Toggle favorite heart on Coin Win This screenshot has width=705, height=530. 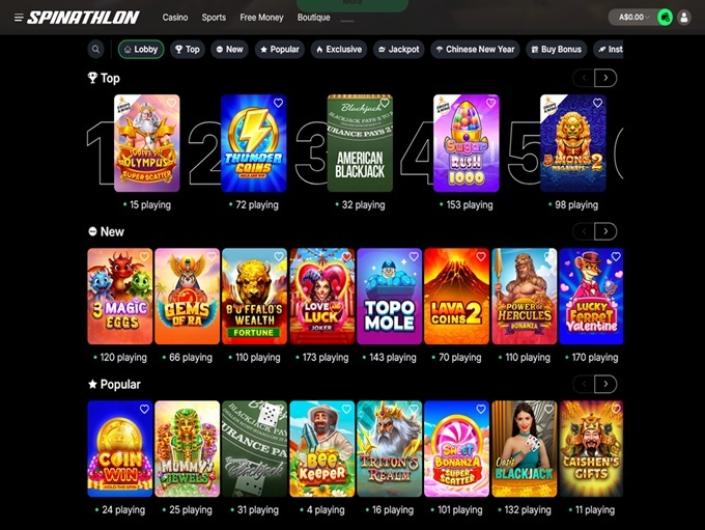144,409
